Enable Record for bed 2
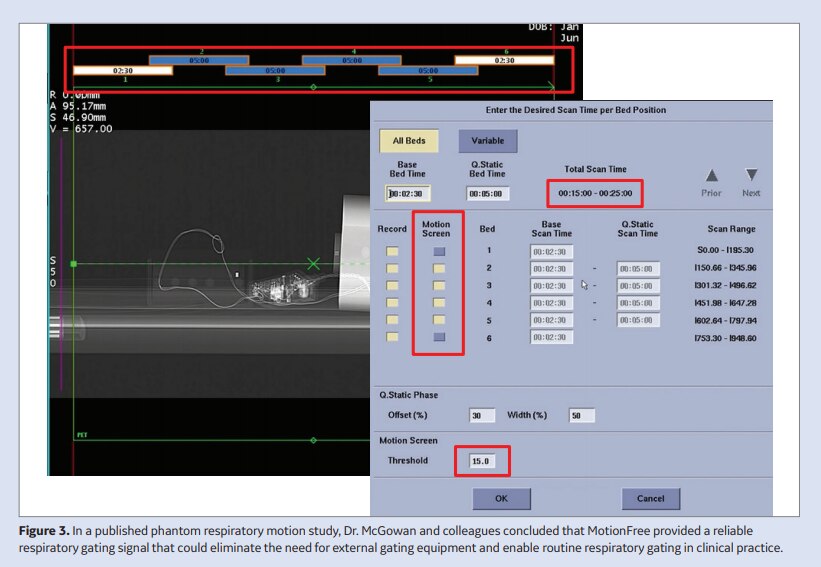The width and height of the screenshot is (821, 567). pyautogui.click(x=392, y=269)
